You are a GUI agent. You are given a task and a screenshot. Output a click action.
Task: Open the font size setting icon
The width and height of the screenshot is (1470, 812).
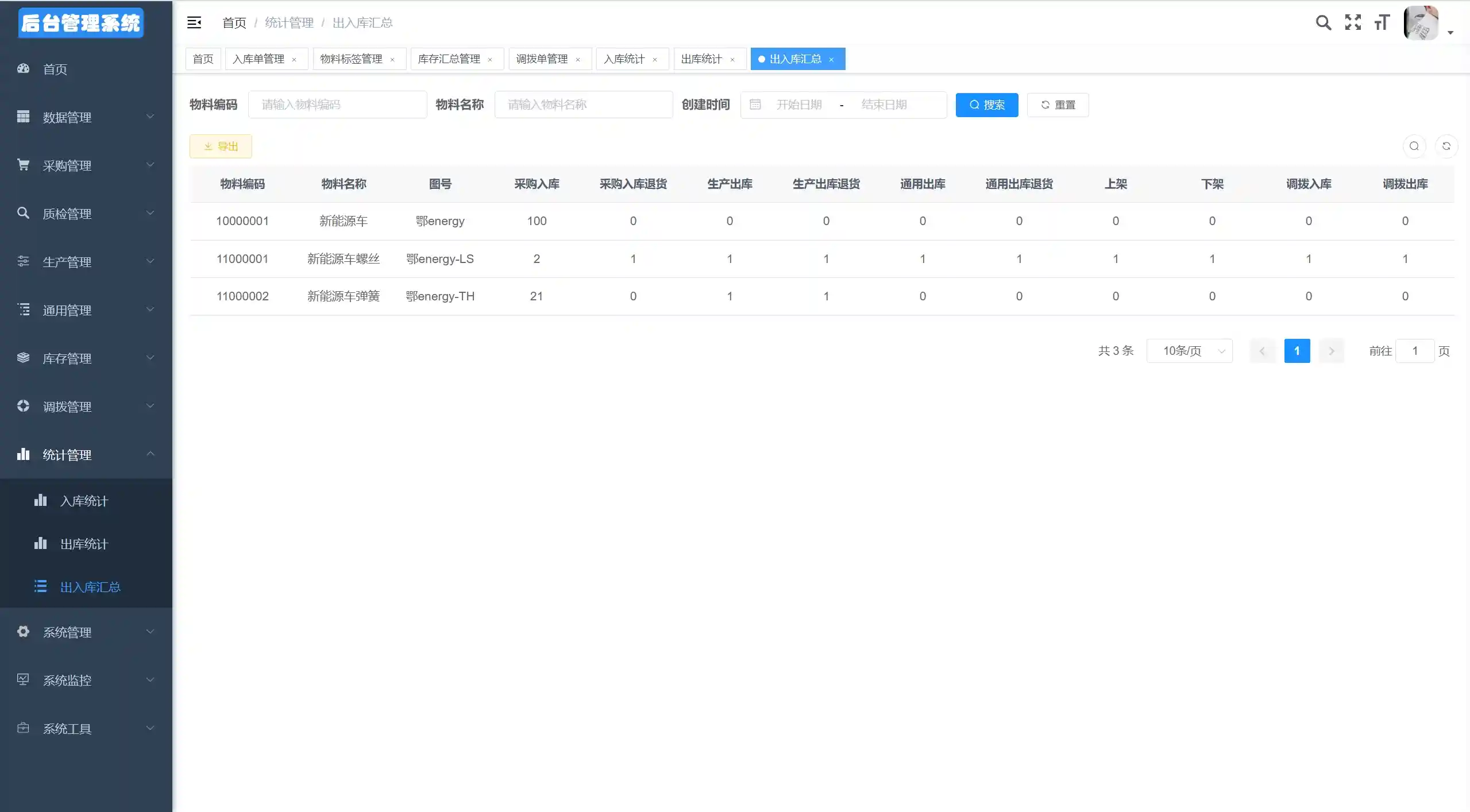[1382, 22]
